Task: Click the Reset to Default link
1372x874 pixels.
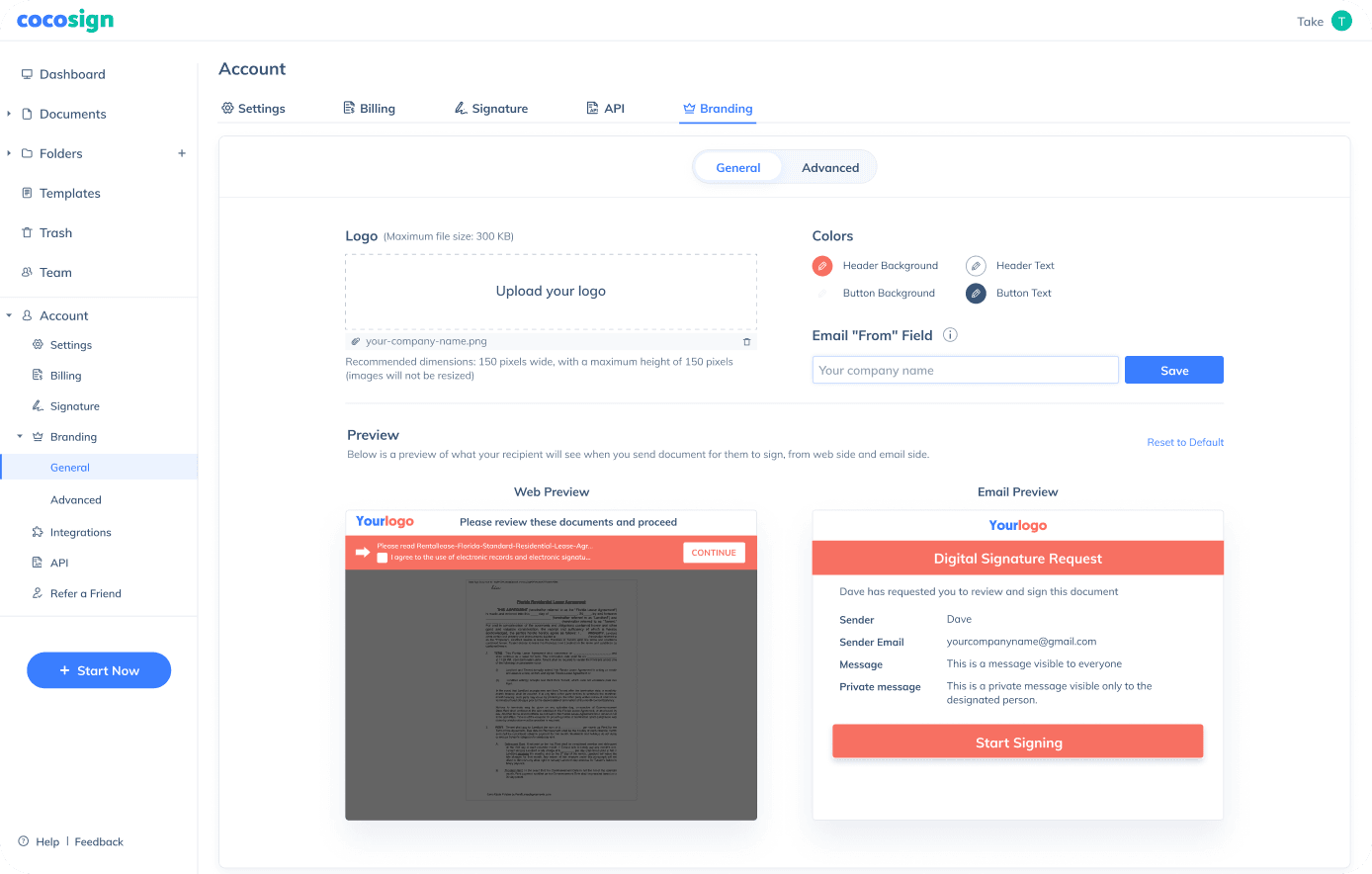Action: 1184,442
